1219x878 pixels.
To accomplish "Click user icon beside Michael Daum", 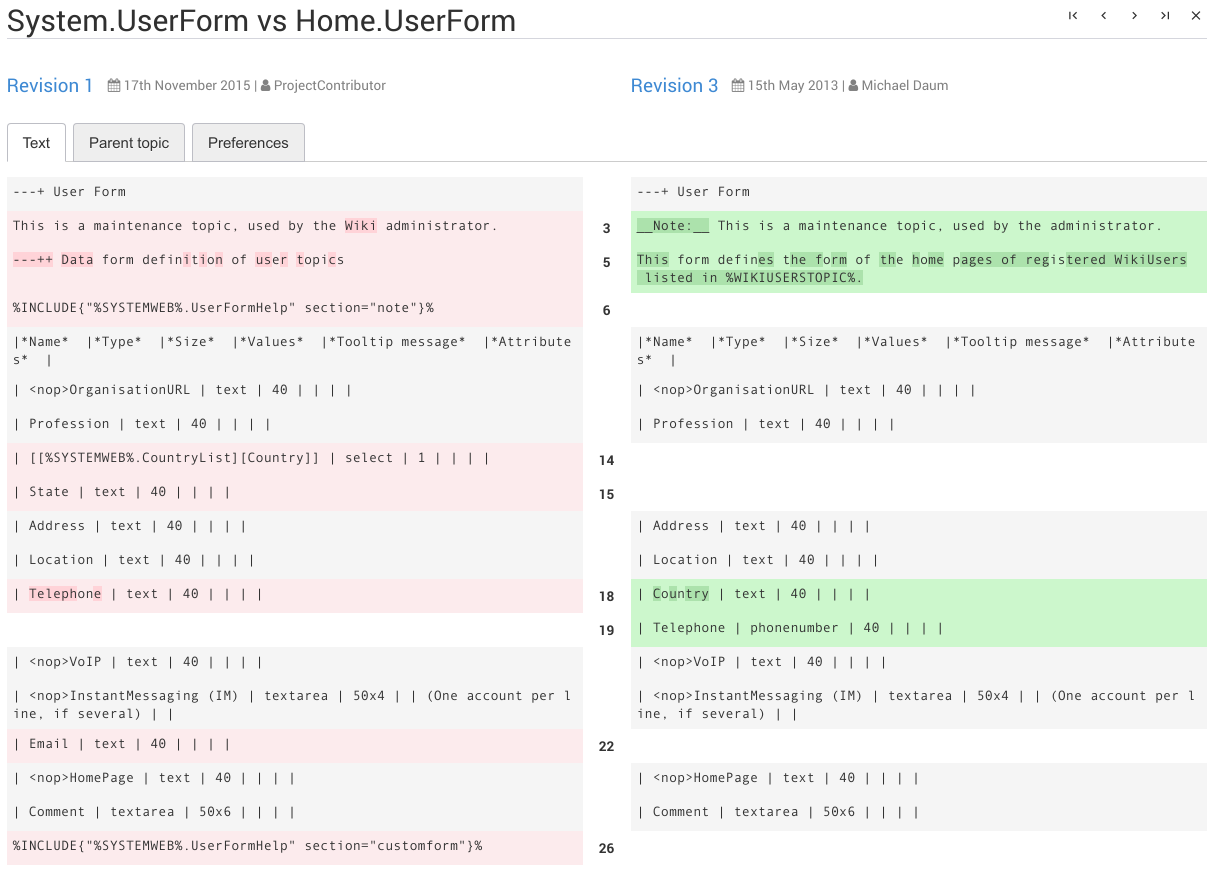I will 853,86.
